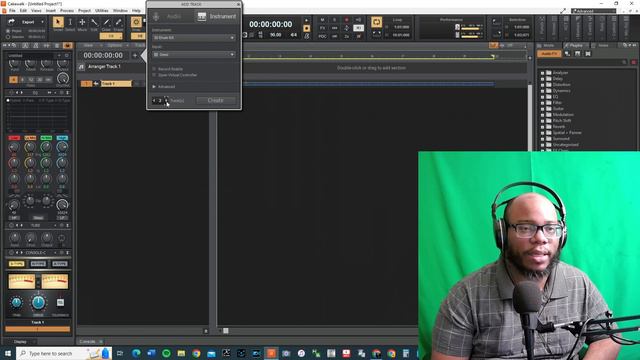640x360 pixels.
Task: Open the Help menu
Action: point(136,11)
